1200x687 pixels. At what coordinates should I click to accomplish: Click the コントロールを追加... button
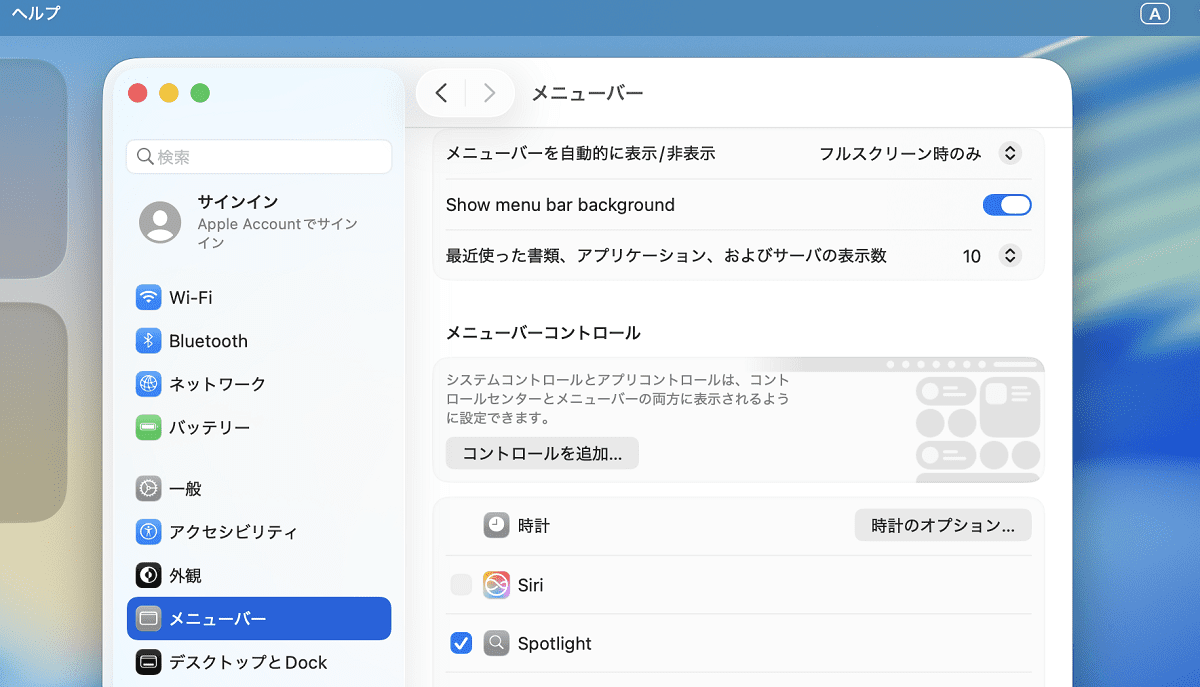(542, 453)
